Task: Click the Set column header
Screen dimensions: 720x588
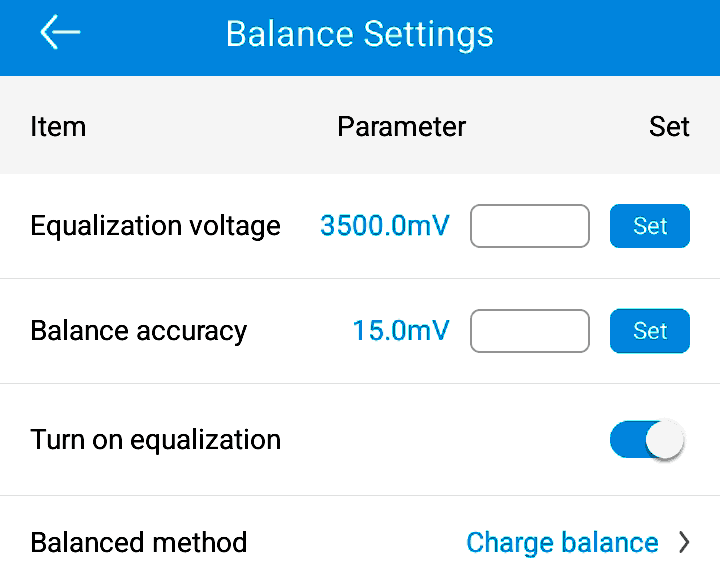Action: click(669, 126)
